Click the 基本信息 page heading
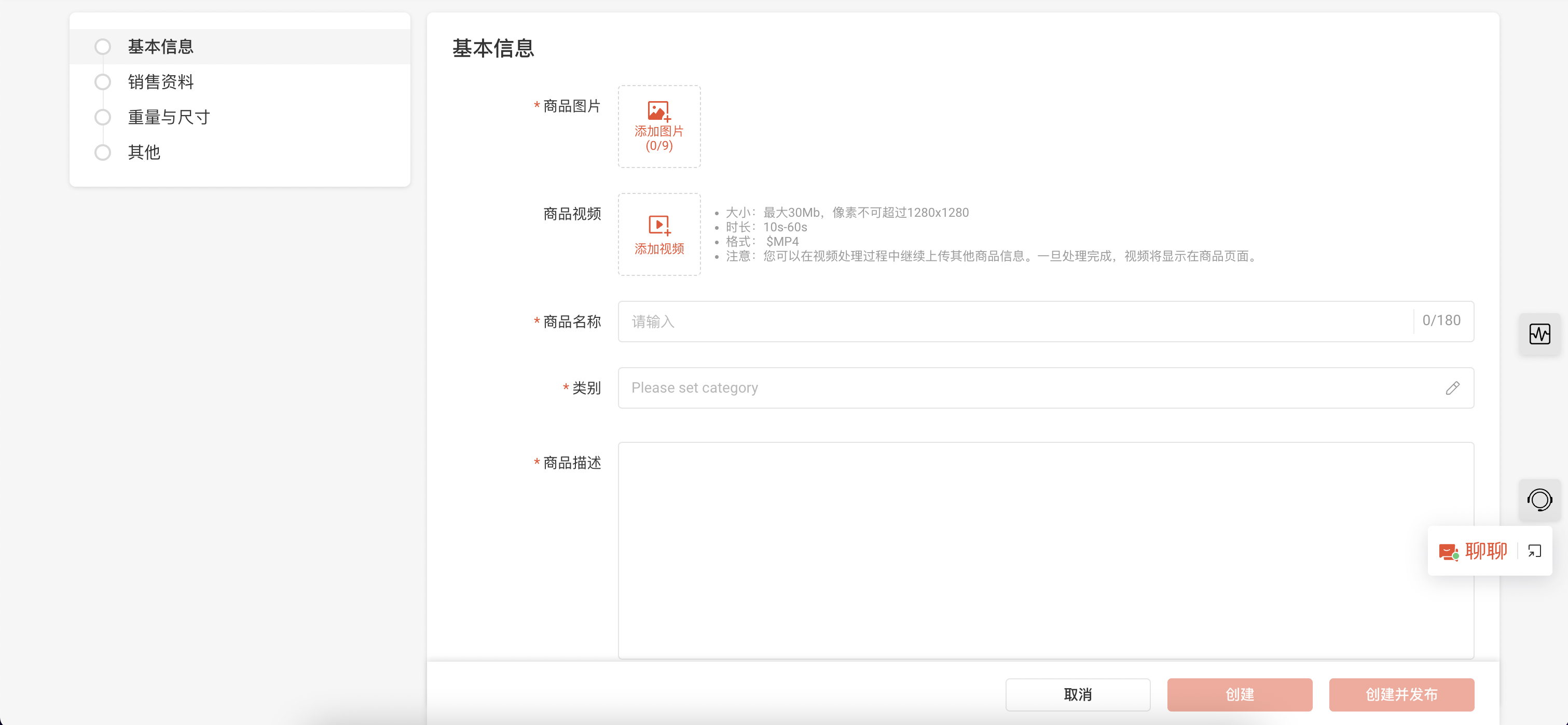The height and width of the screenshot is (725, 1568). coord(492,48)
